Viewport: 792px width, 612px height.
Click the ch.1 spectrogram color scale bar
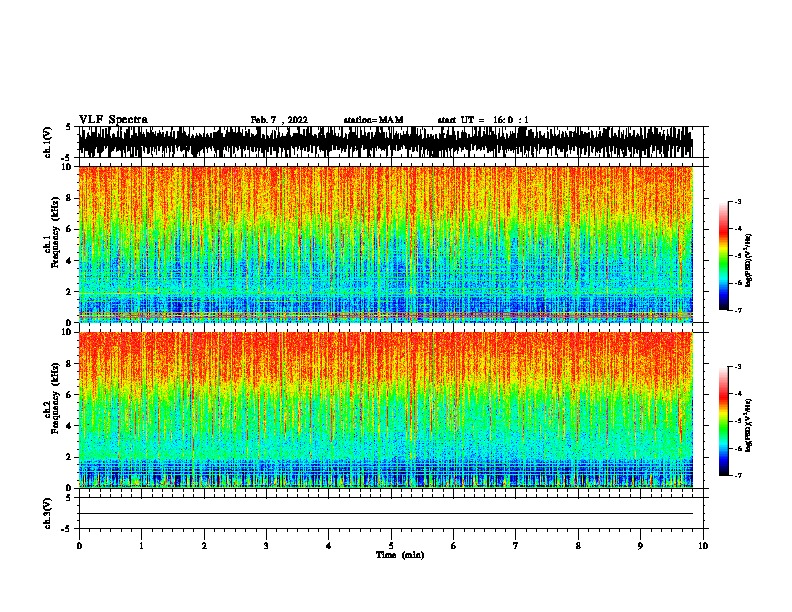click(724, 256)
